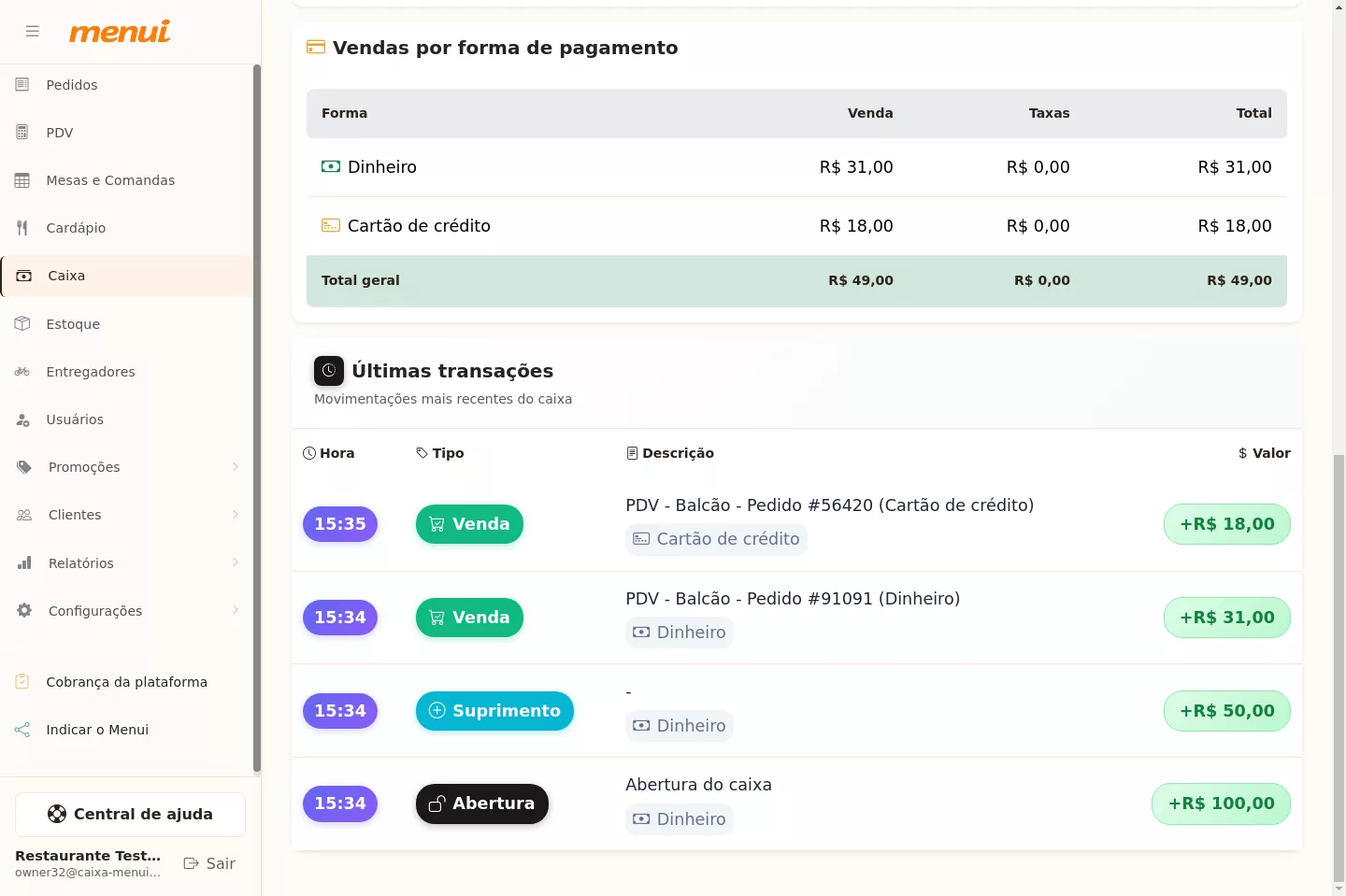
Task: Select Estoque in the sidebar
Action: point(126,324)
